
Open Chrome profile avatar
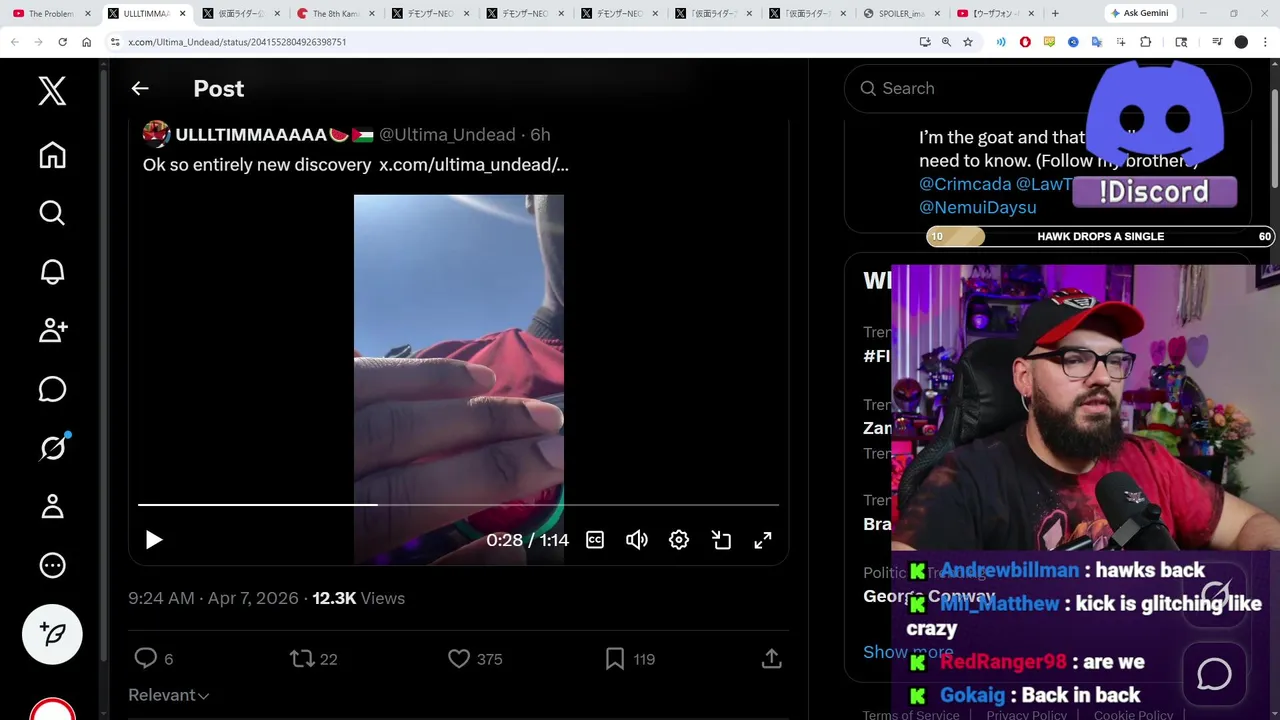pos(1241,42)
